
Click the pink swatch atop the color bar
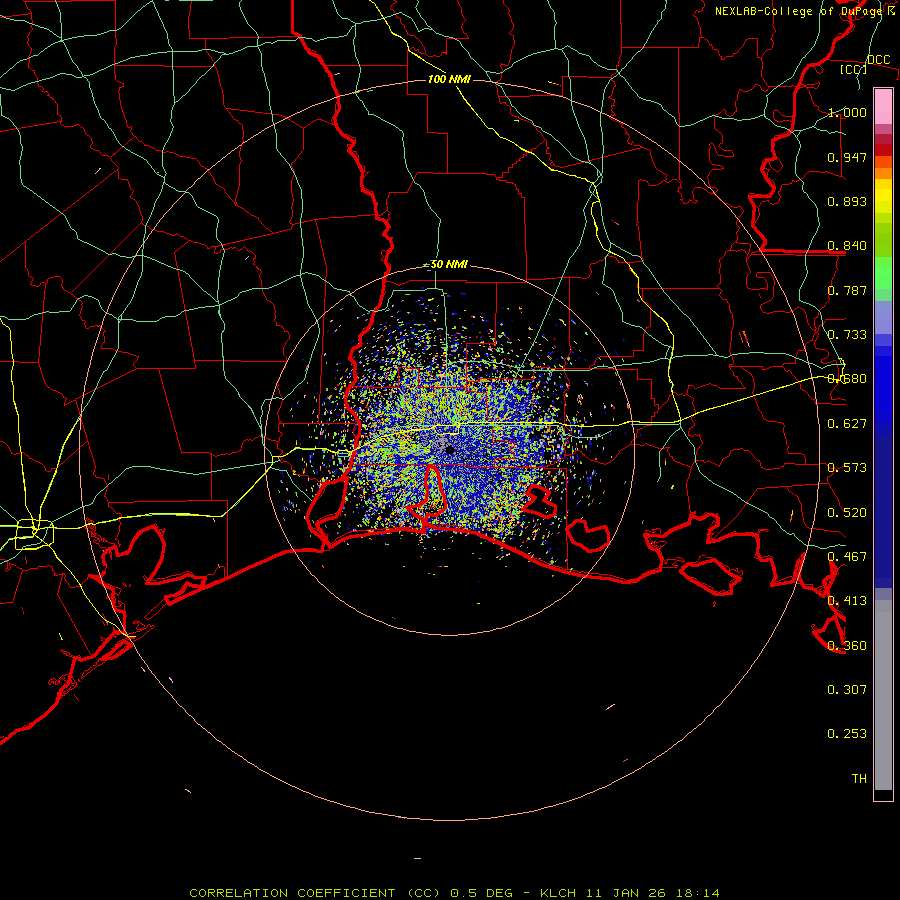[x=883, y=106]
